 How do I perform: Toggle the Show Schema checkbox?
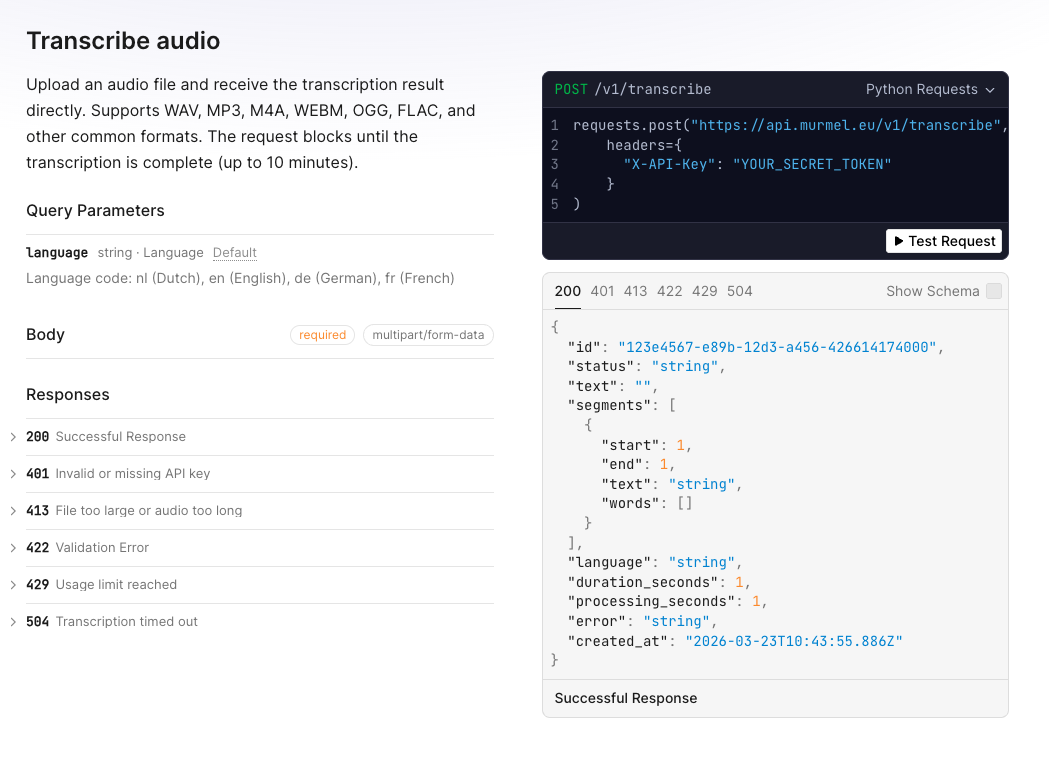pos(994,291)
